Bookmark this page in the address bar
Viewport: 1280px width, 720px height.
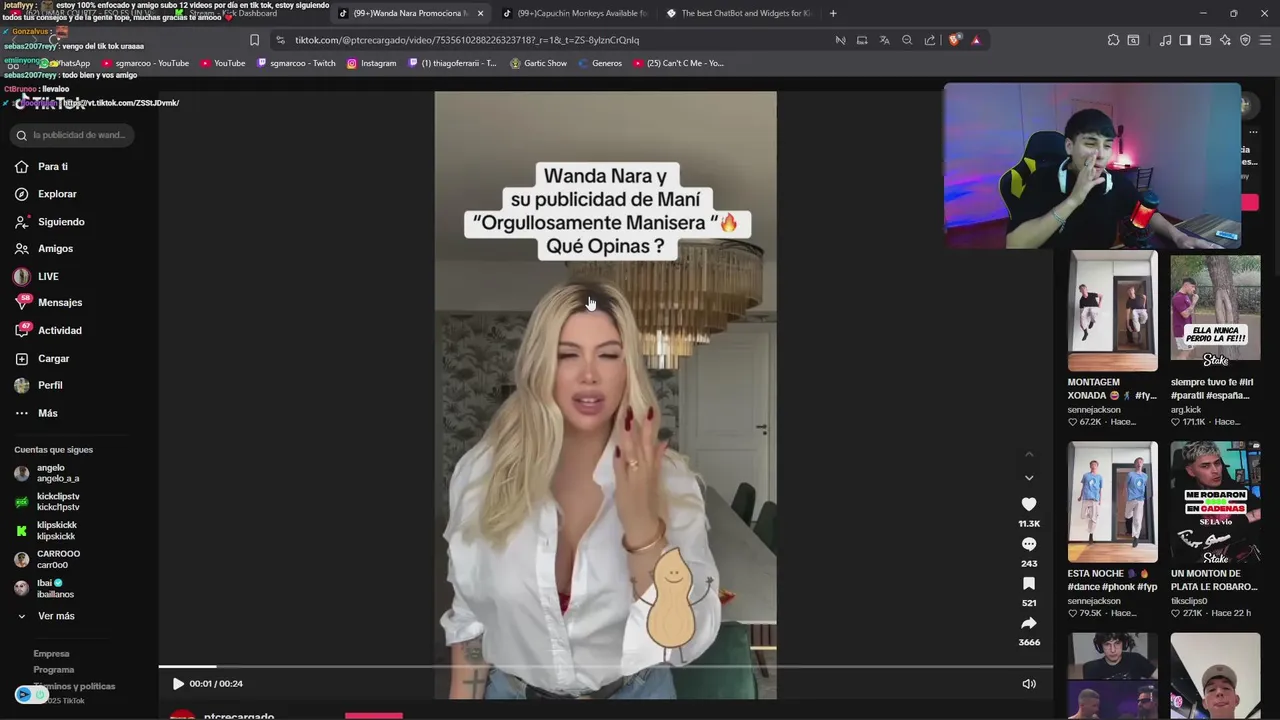click(x=254, y=40)
